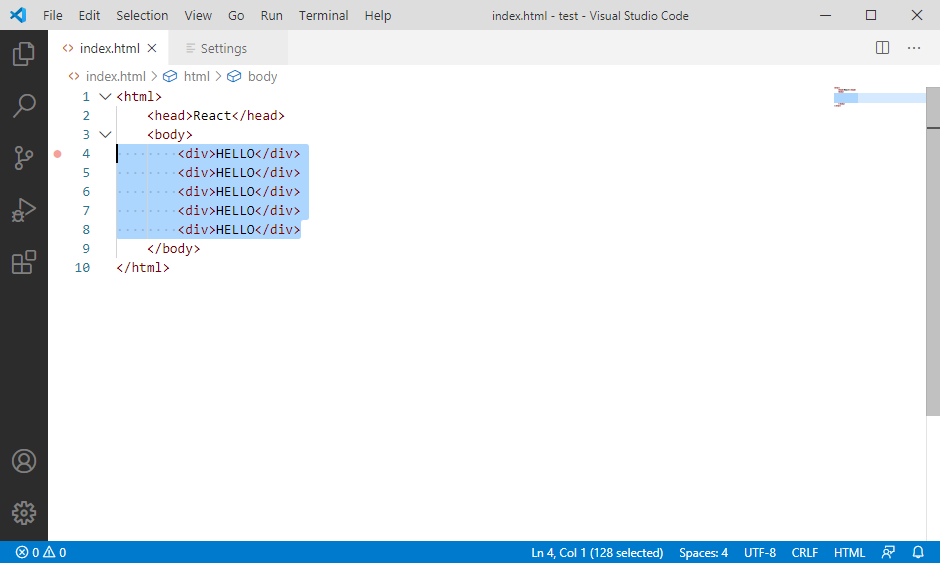Viewport: 940px width, 563px height.
Task: Close the index.html tab
Action: point(152,48)
